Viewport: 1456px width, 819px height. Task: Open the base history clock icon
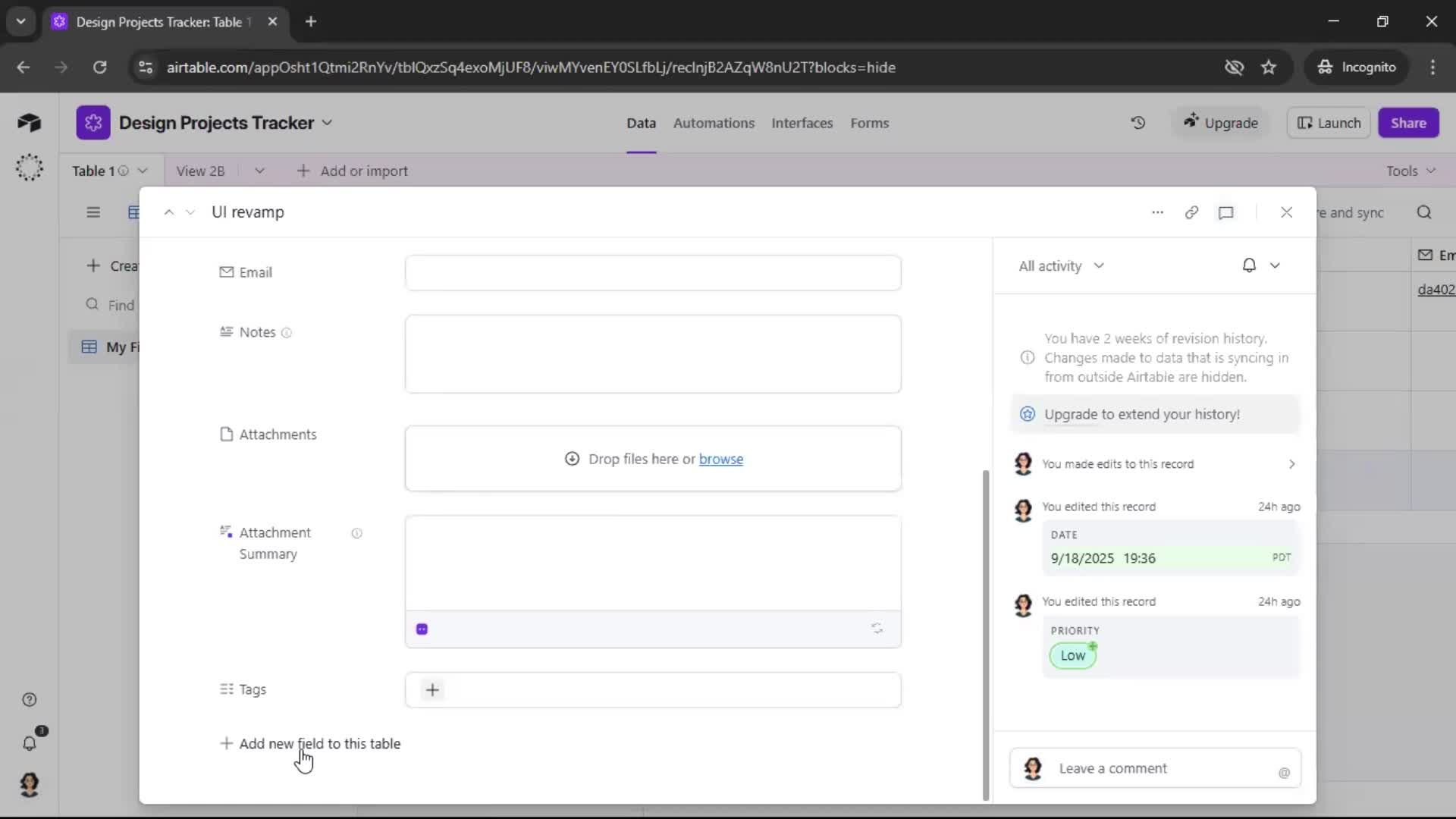click(1137, 123)
